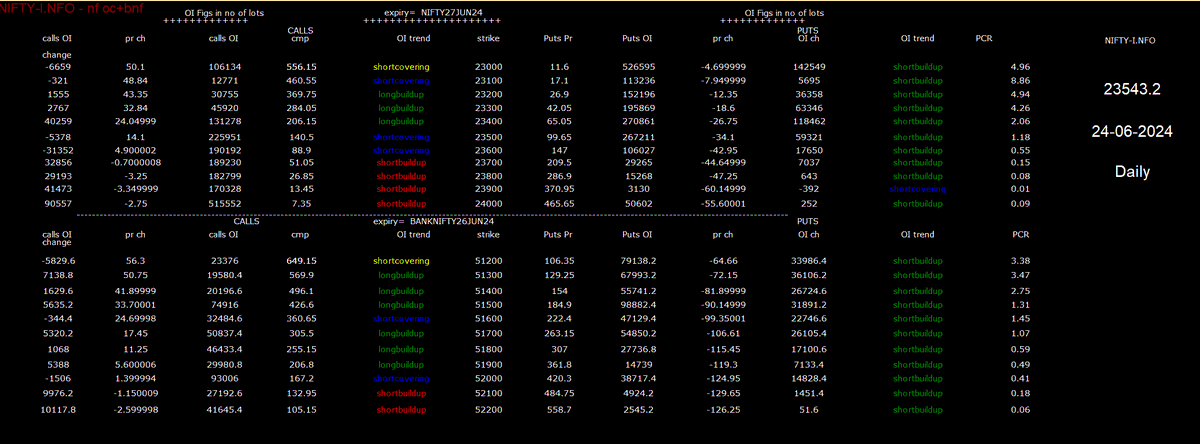Select puts OI value 27736.8
Viewport: 1200px width, 444px height.
click(x=637, y=350)
